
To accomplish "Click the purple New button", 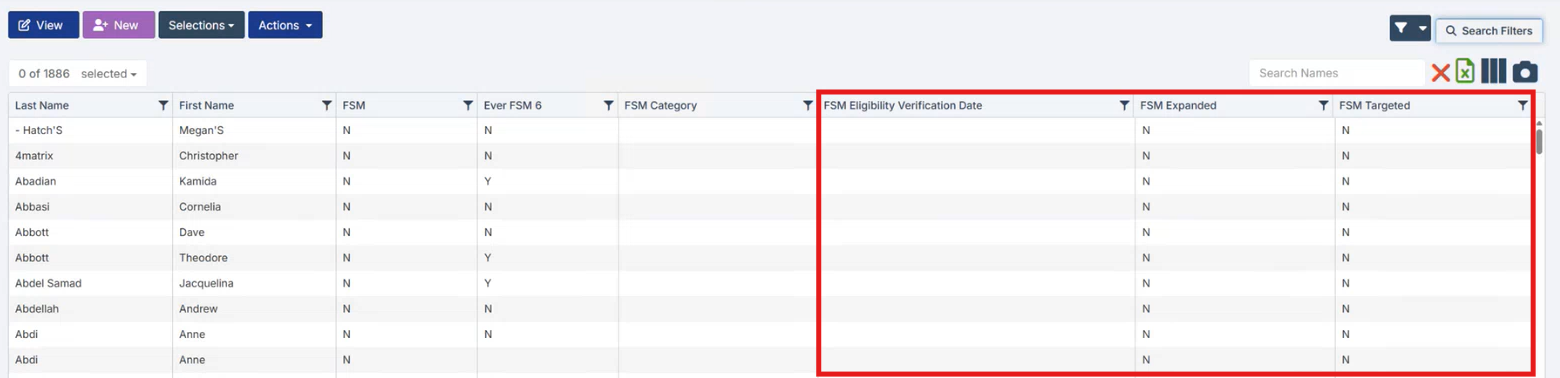I will click(x=118, y=25).
